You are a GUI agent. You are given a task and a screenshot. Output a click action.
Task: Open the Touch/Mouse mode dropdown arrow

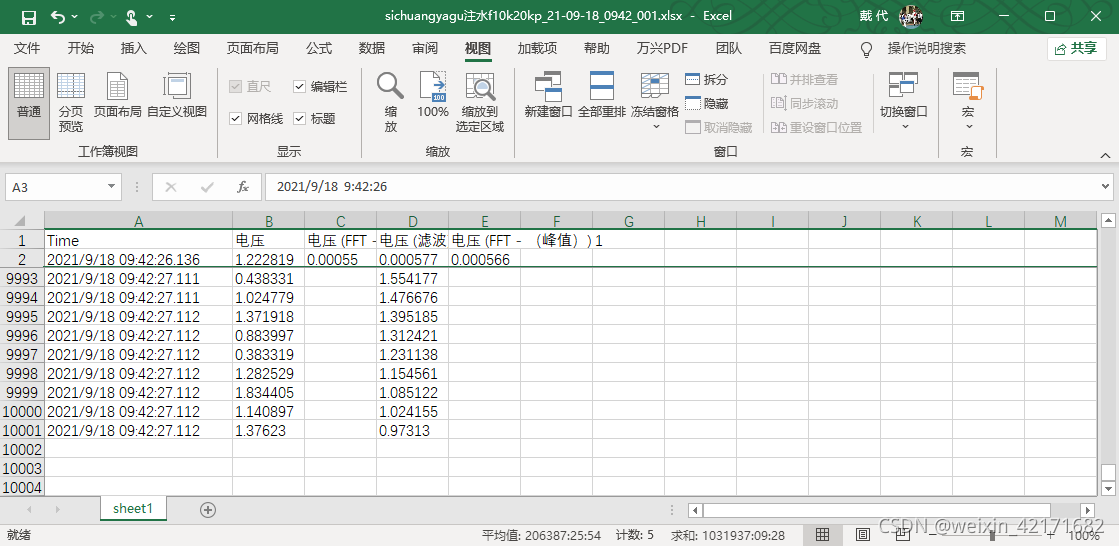pos(149,16)
